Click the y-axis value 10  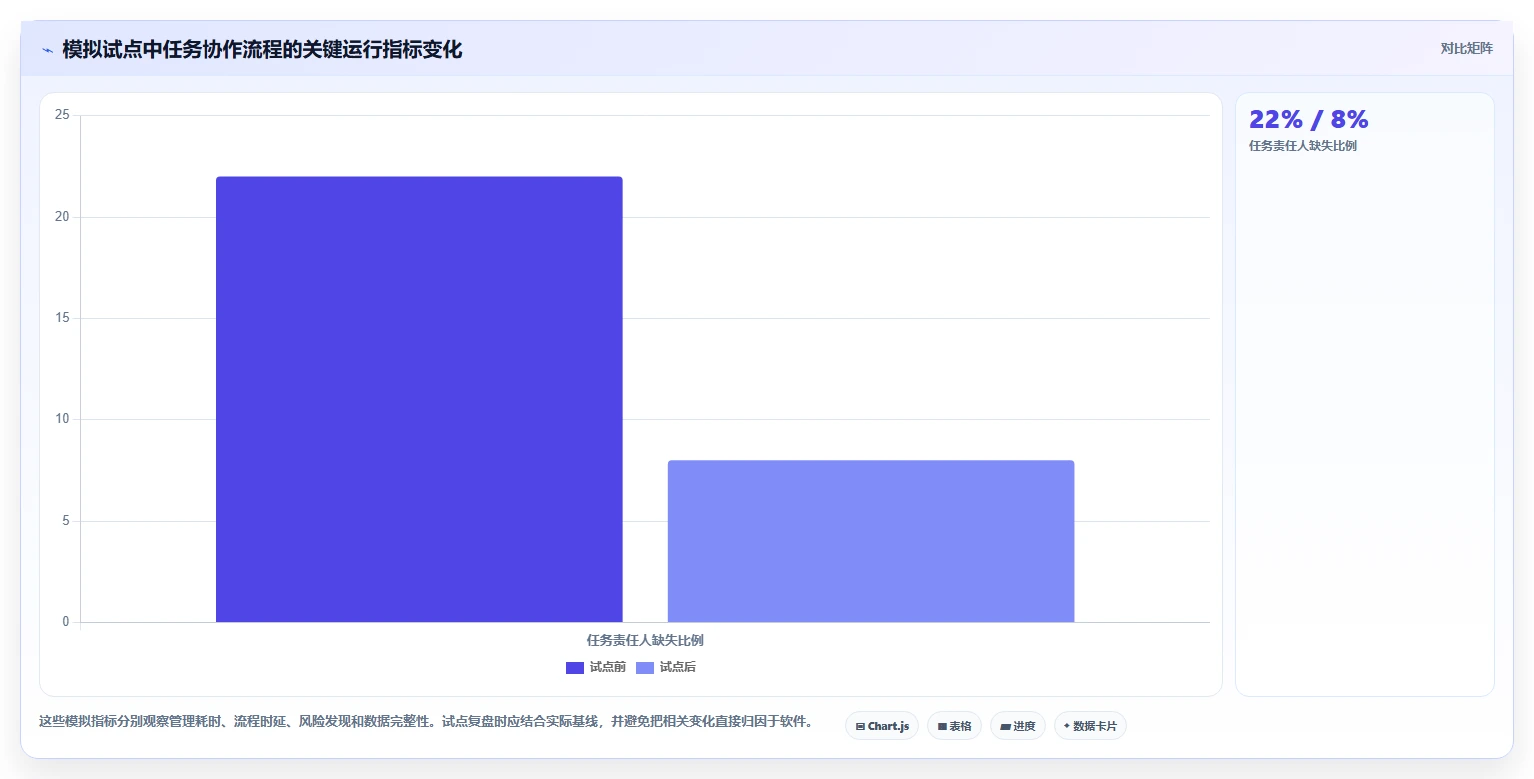point(62,419)
